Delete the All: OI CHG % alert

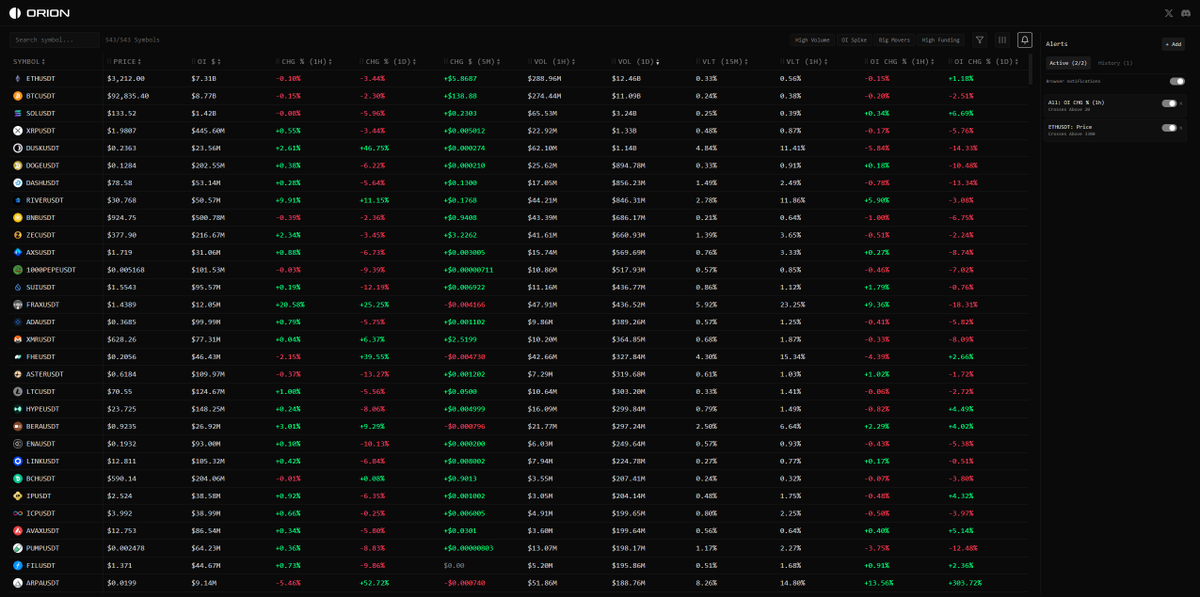[x=1181, y=103]
